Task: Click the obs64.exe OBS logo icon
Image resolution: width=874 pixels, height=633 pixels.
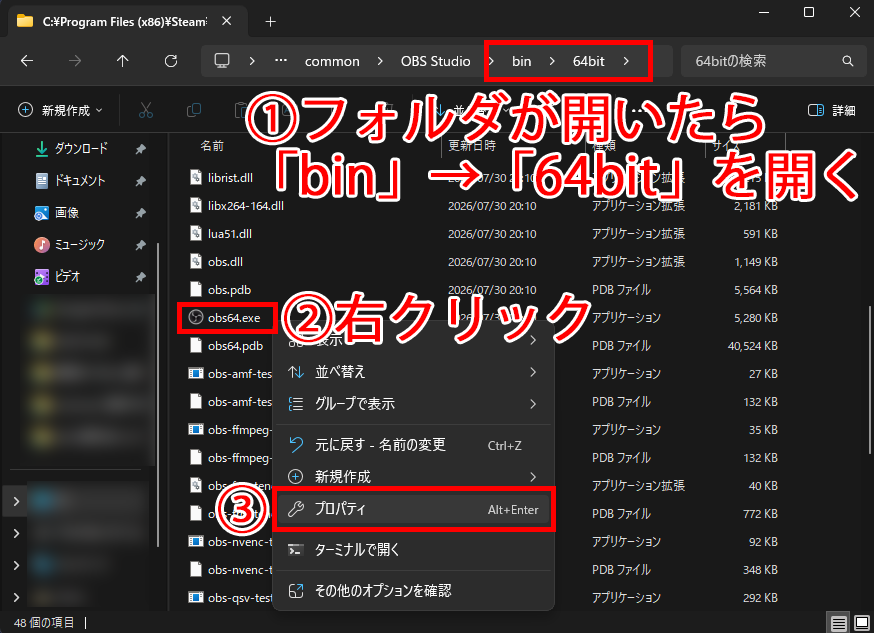Action: pyautogui.click(x=195, y=318)
